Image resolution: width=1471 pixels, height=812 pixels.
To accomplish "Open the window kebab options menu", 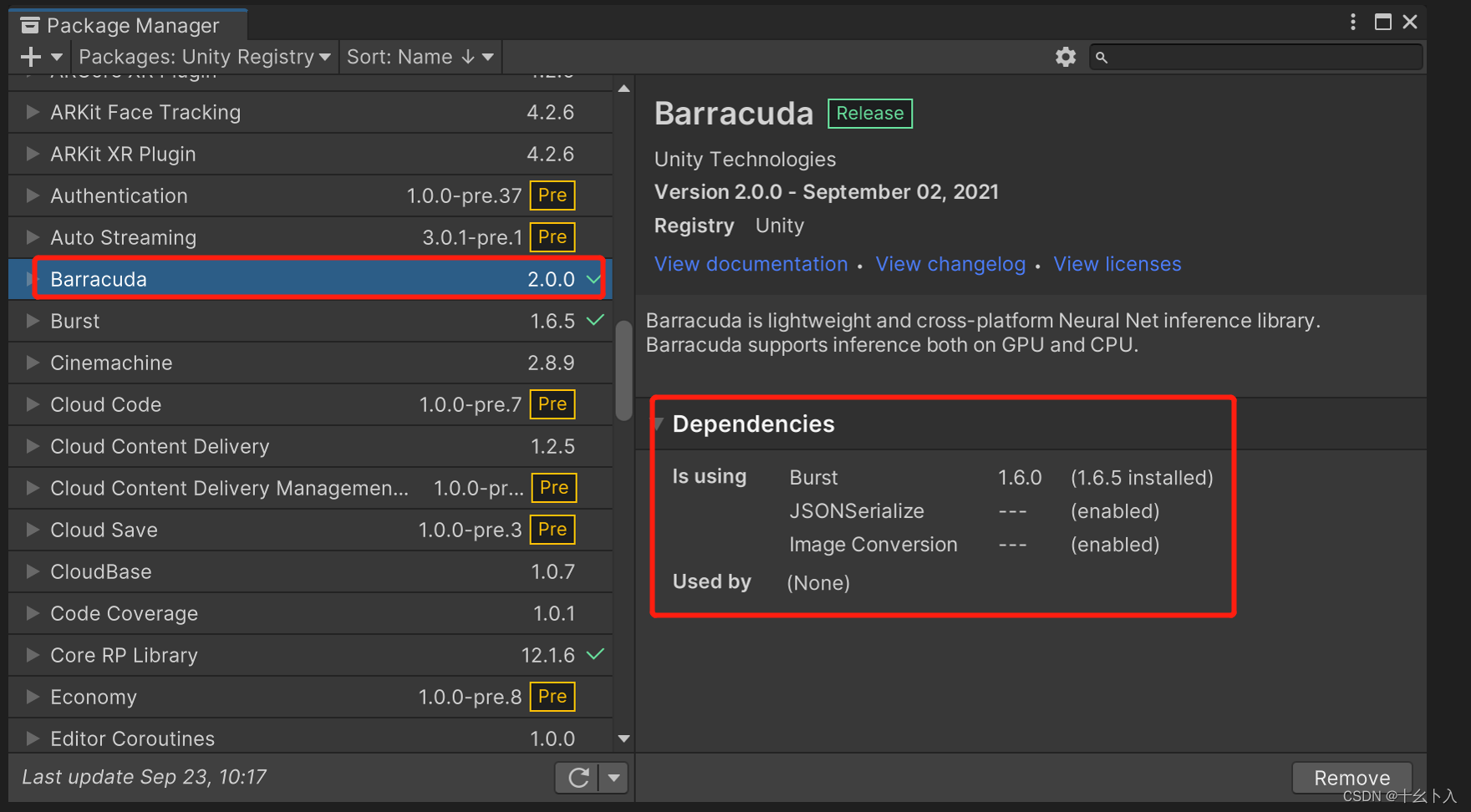I will click(x=1353, y=22).
